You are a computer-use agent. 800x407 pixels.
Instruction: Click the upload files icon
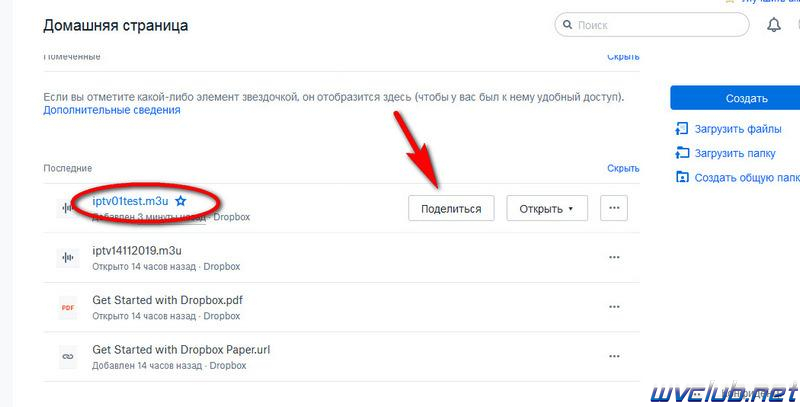pos(682,129)
